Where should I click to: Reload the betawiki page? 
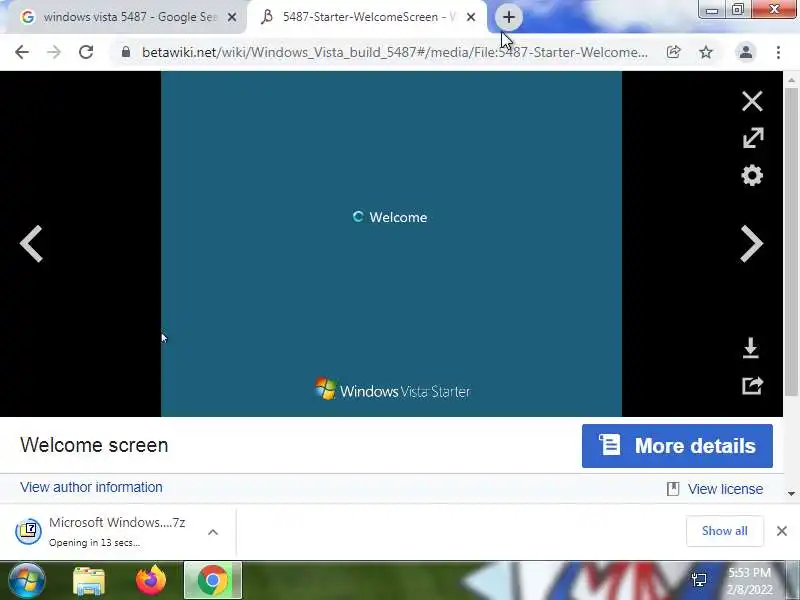tap(86, 52)
